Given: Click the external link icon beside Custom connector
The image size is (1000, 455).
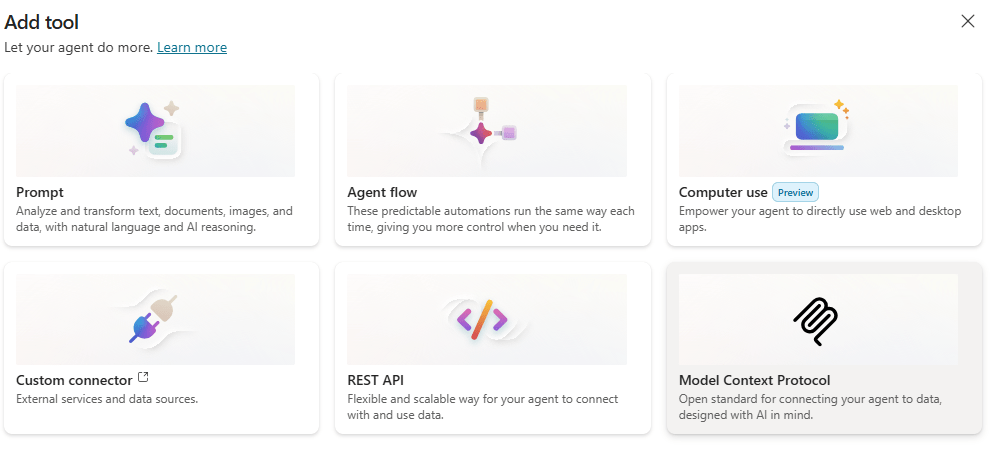Looking at the screenshot, I should (x=143, y=378).
